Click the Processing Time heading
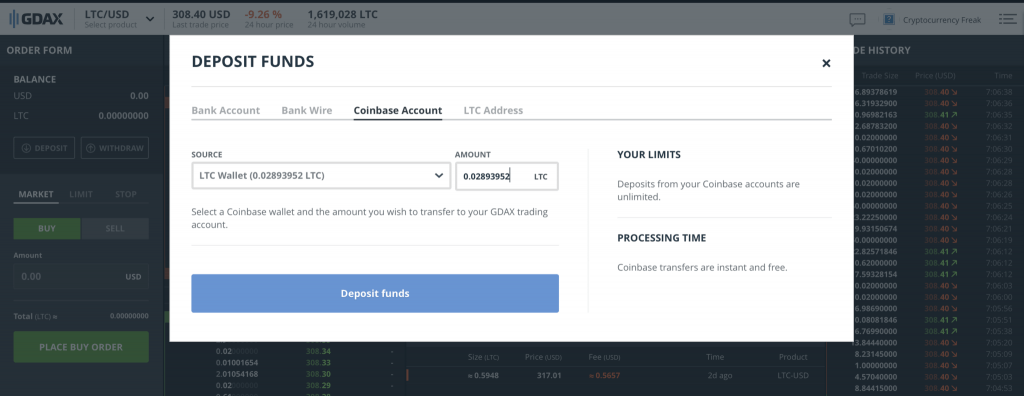 pos(662,238)
